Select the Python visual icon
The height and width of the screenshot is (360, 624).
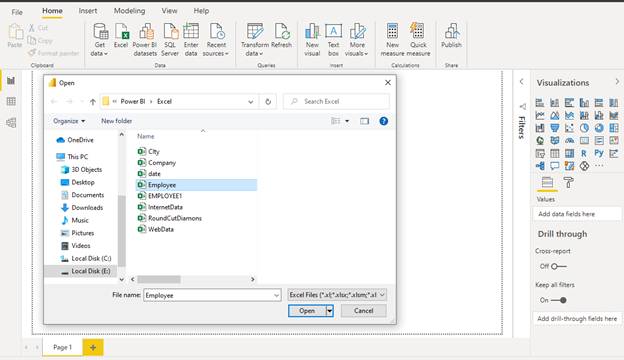[599, 153]
